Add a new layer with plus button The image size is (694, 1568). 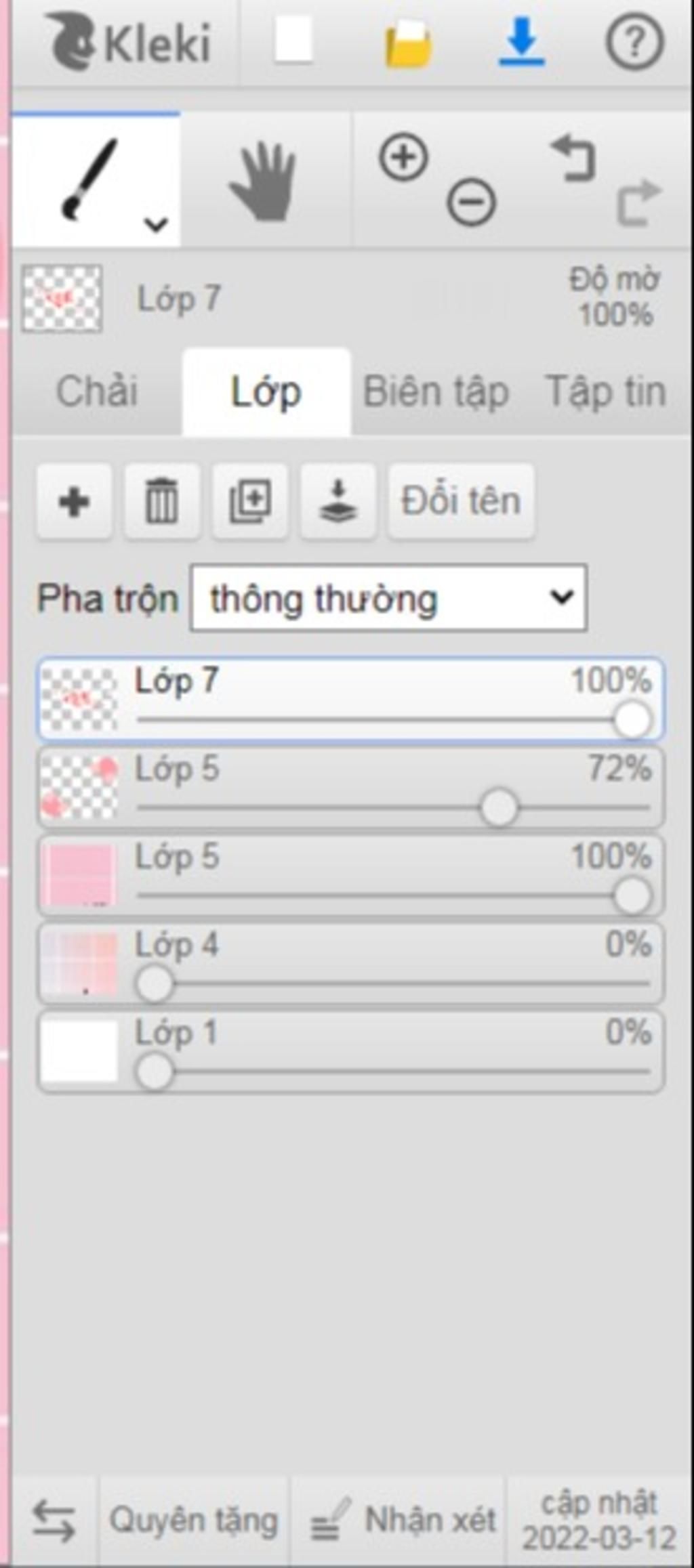pyautogui.click(x=75, y=502)
